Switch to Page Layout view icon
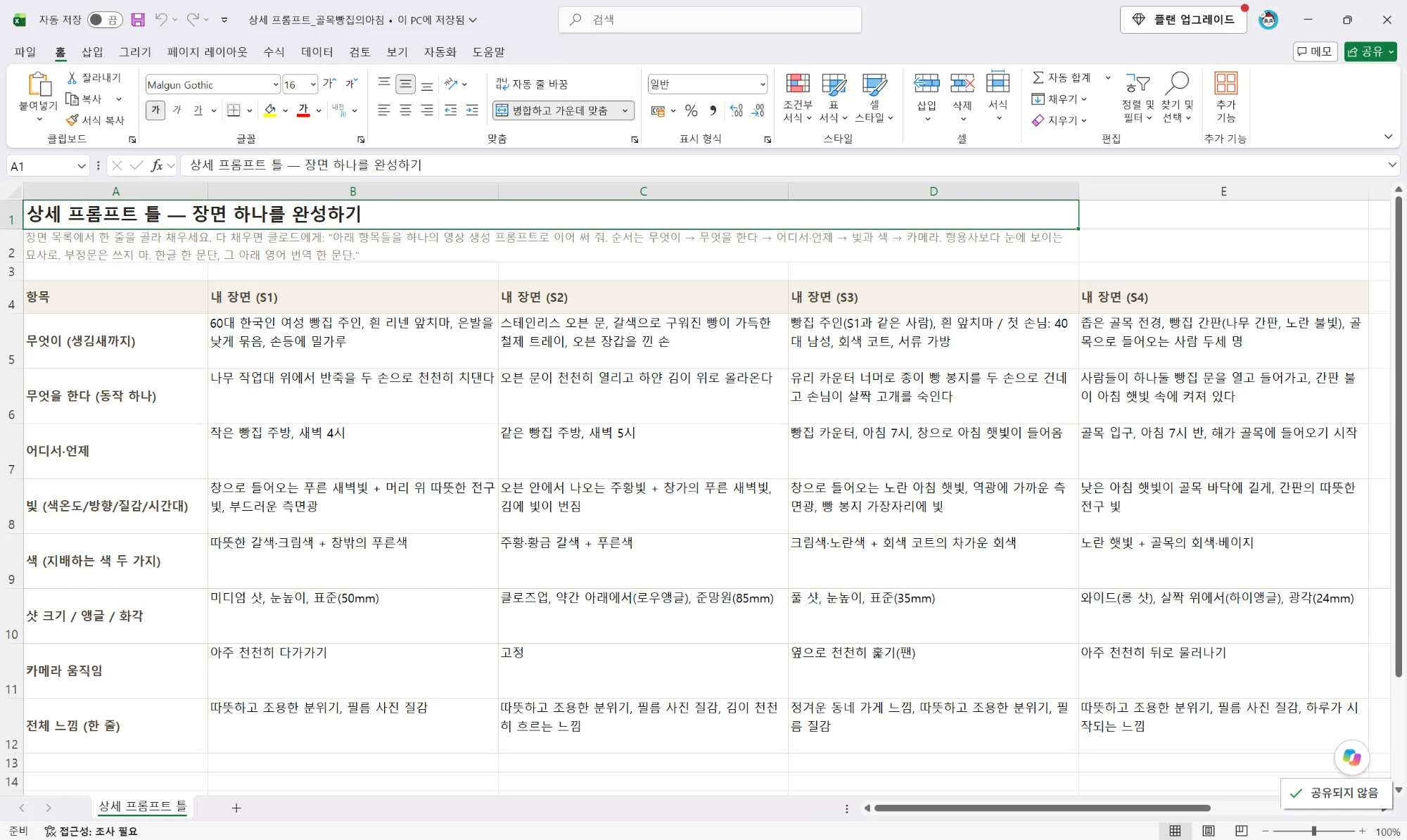The width and height of the screenshot is (1407, 840). (1209, 831)
